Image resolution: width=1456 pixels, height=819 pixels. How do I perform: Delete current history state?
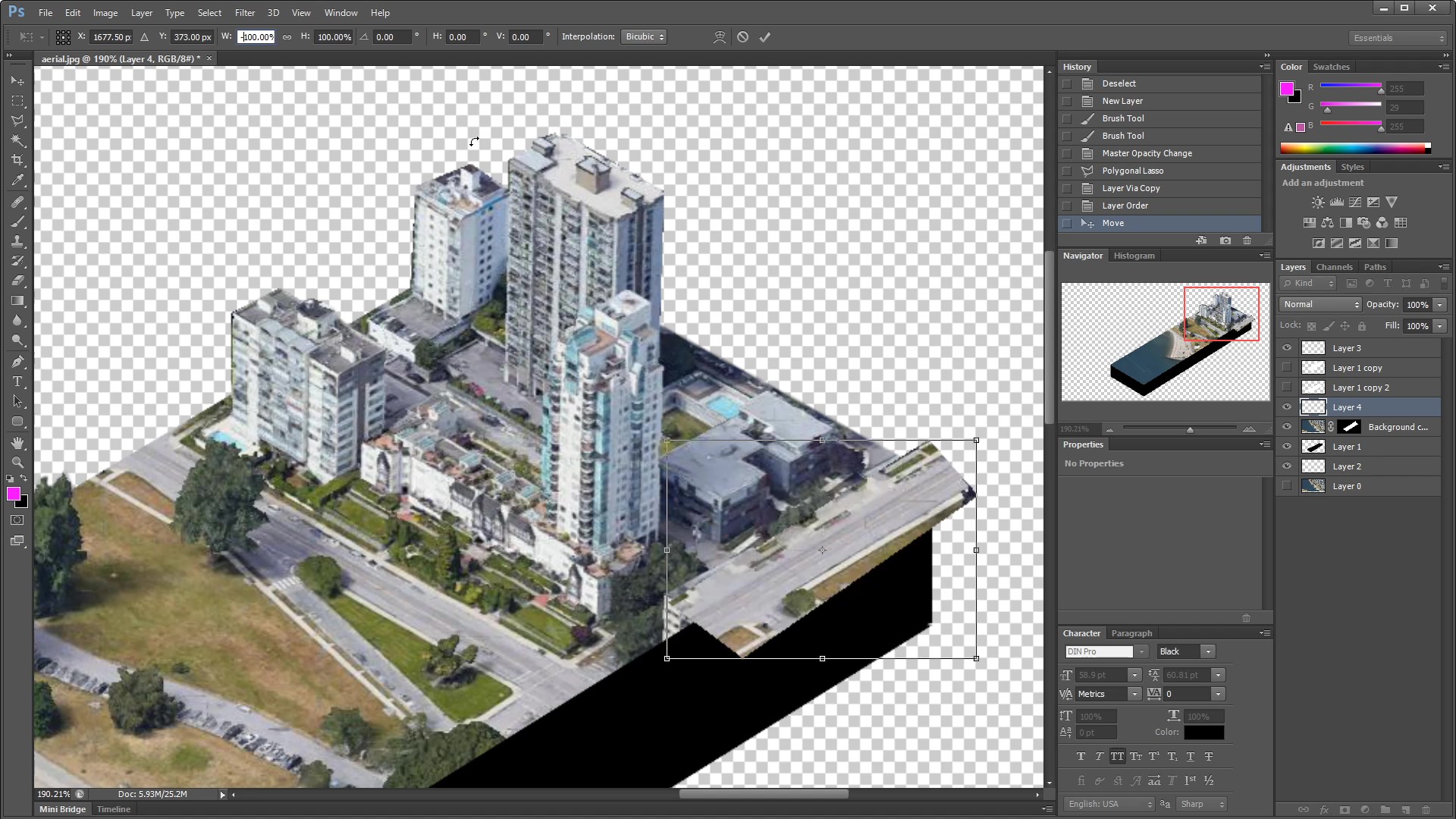pyautogui.click(x=1247, y=240)
